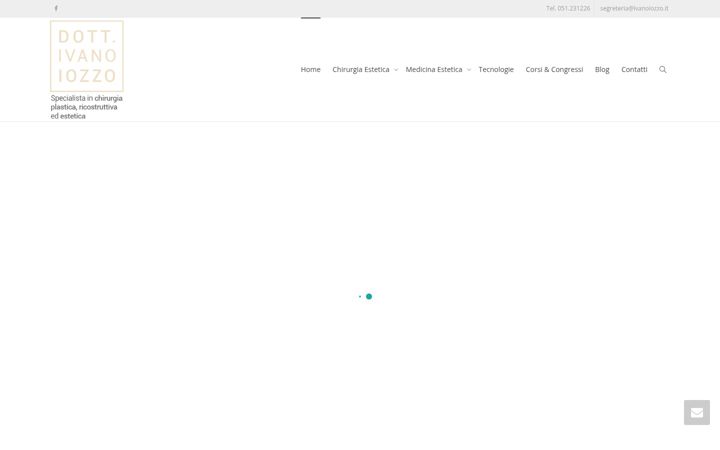
Task: Open the Blog page
Action: (x=602, y=69)
